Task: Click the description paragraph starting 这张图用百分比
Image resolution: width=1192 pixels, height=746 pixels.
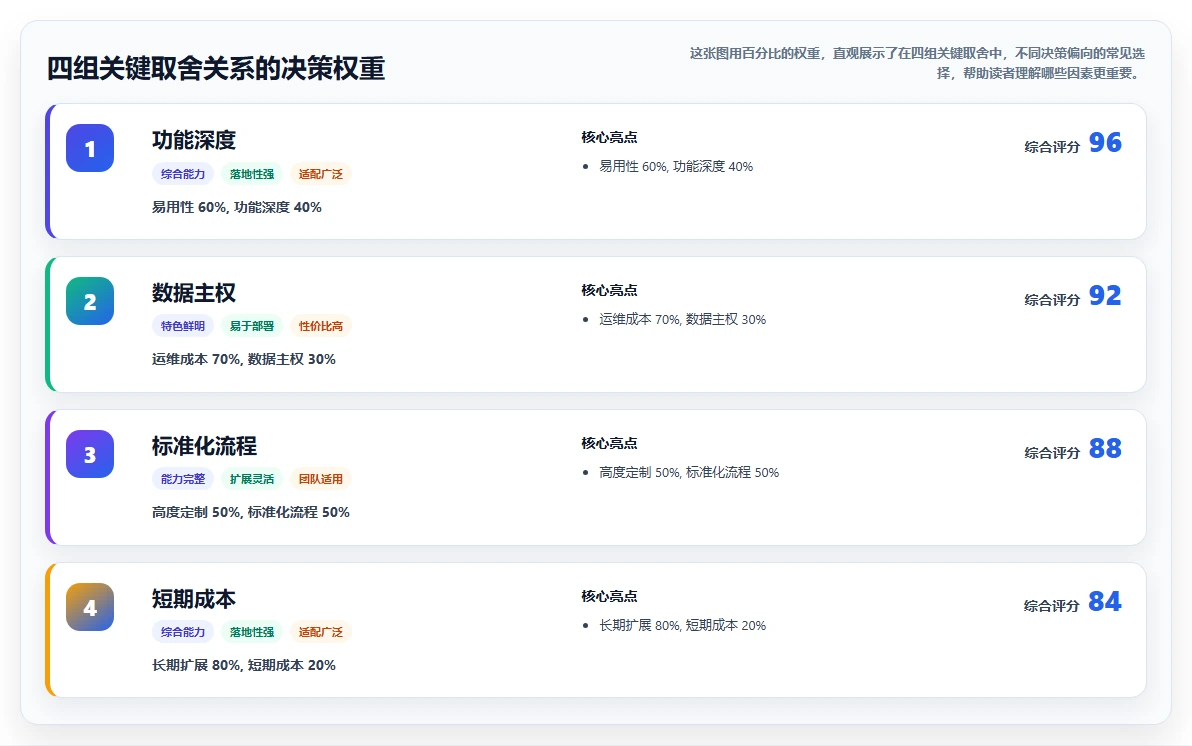Action: point(917,63)
